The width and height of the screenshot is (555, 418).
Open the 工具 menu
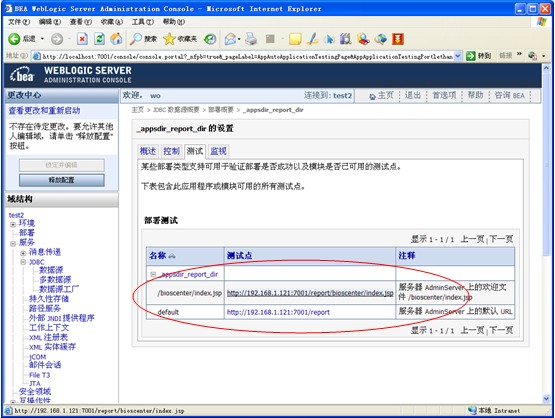click(143, 22)
